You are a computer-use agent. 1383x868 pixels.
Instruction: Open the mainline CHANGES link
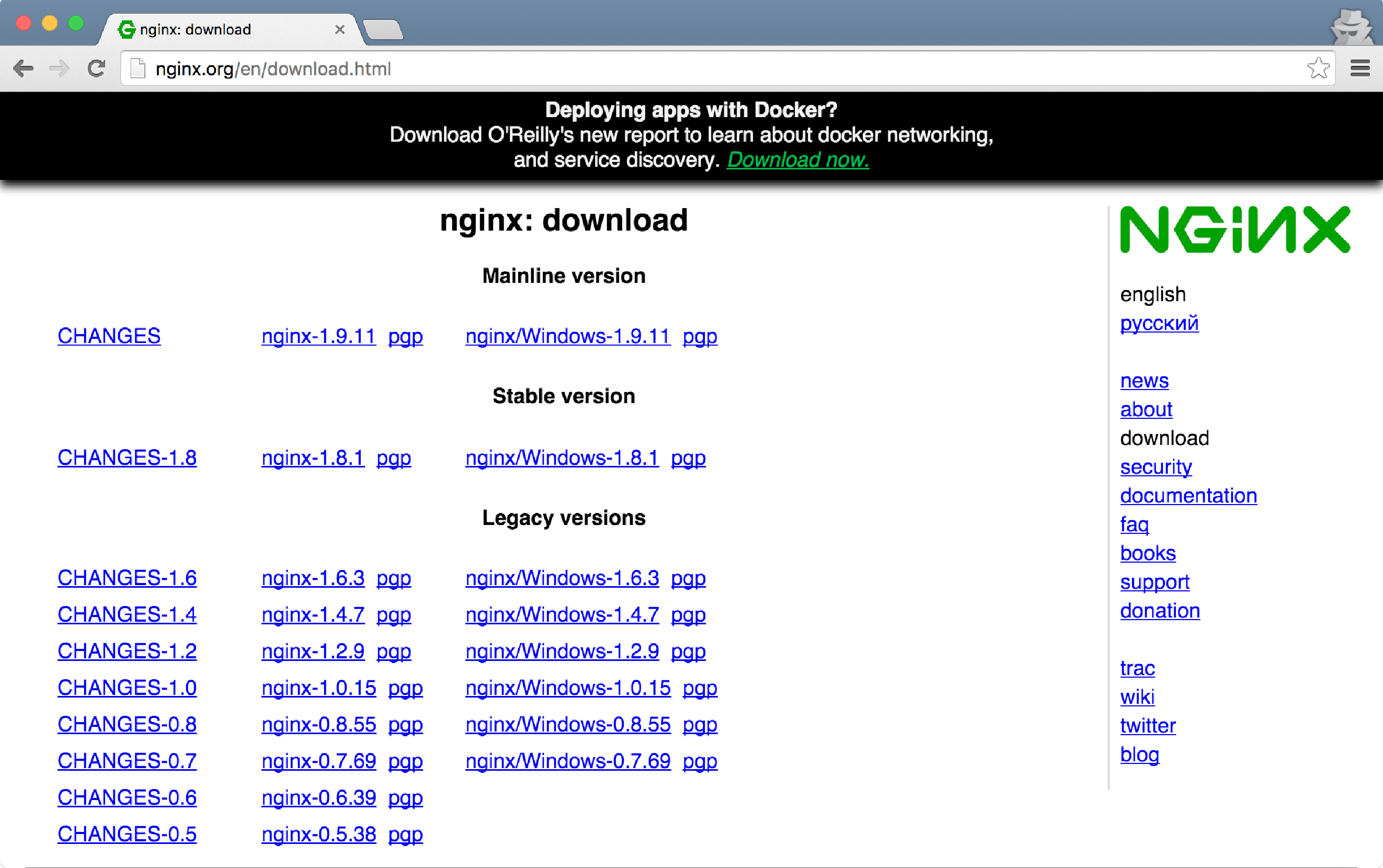coord(109,336)
